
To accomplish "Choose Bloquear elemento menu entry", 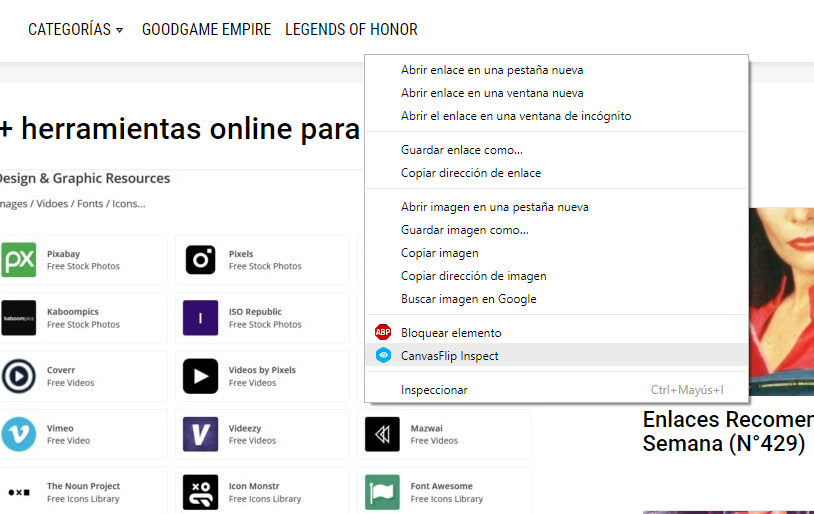I will pyautogui.click(x=557, y=333).
